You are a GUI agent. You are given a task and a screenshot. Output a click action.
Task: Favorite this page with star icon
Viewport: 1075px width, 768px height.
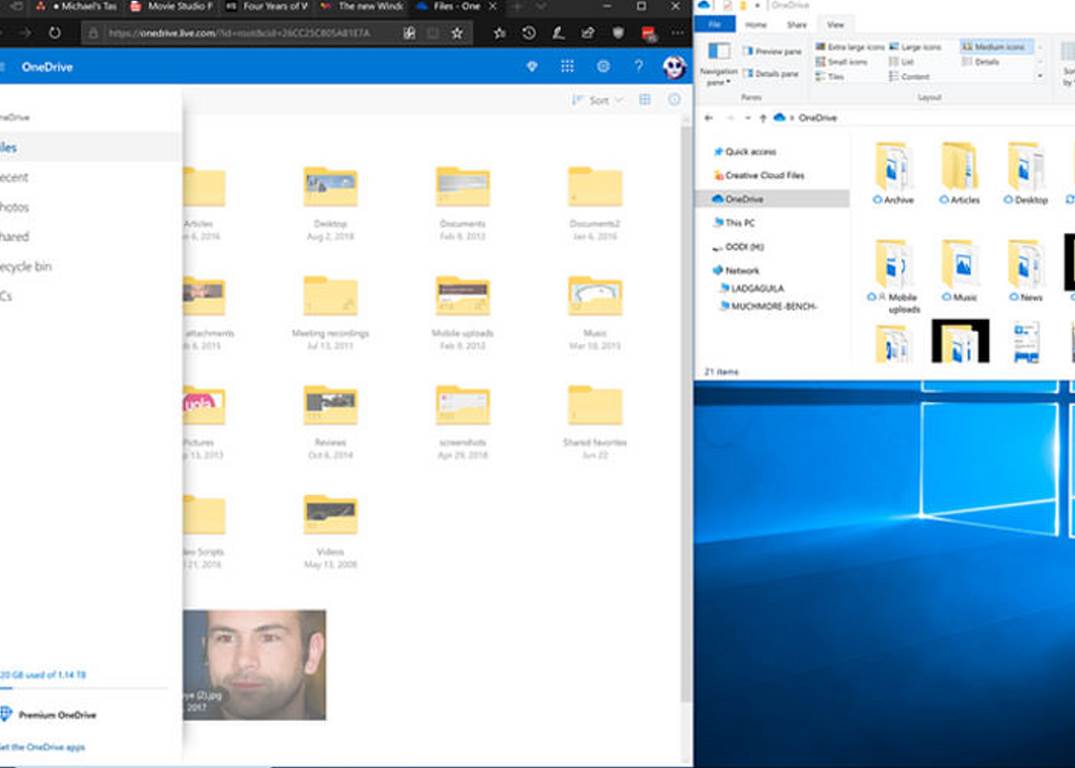click(457, 33)
